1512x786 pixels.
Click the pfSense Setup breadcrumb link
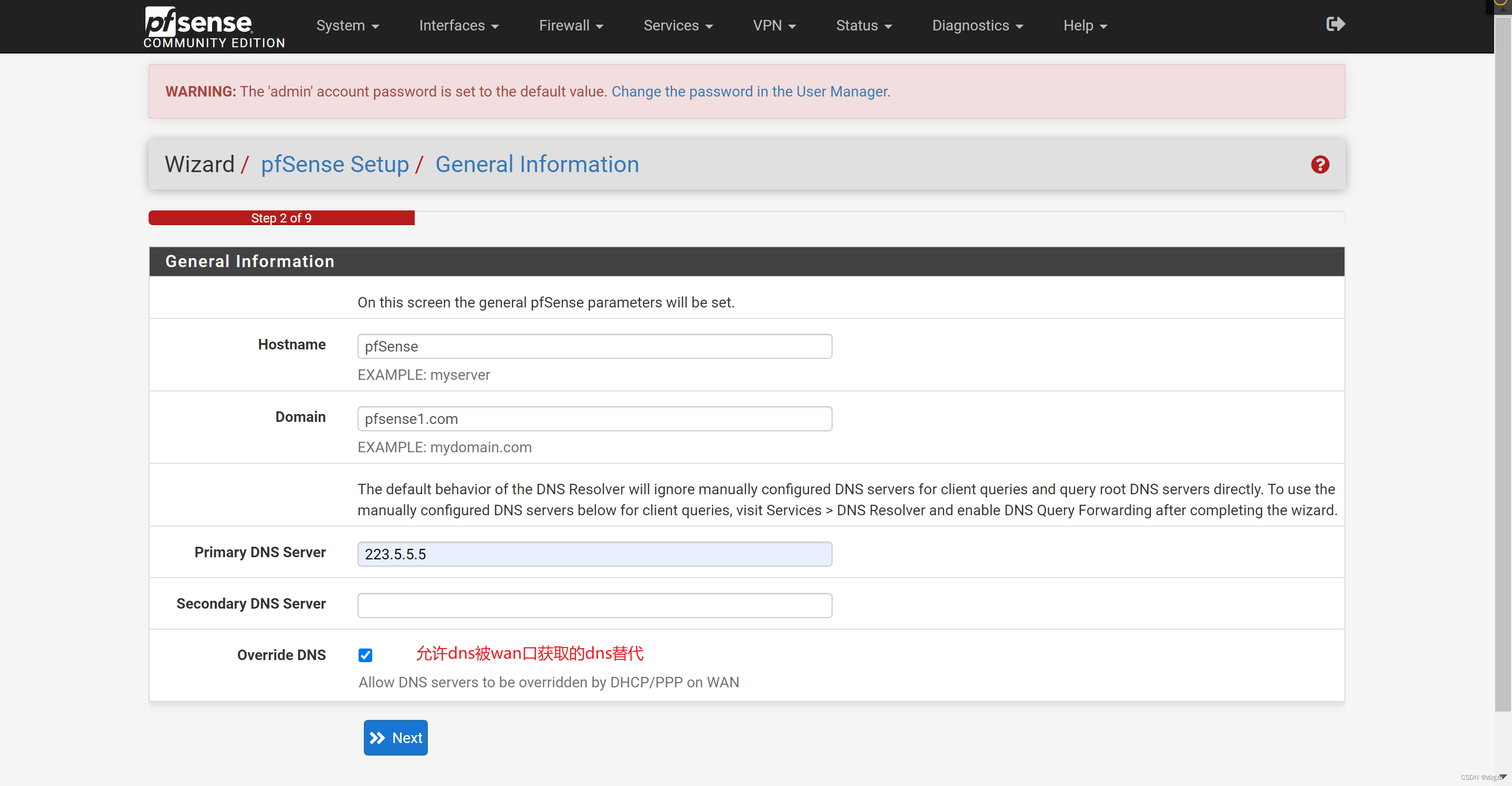[x=334, y=164]
